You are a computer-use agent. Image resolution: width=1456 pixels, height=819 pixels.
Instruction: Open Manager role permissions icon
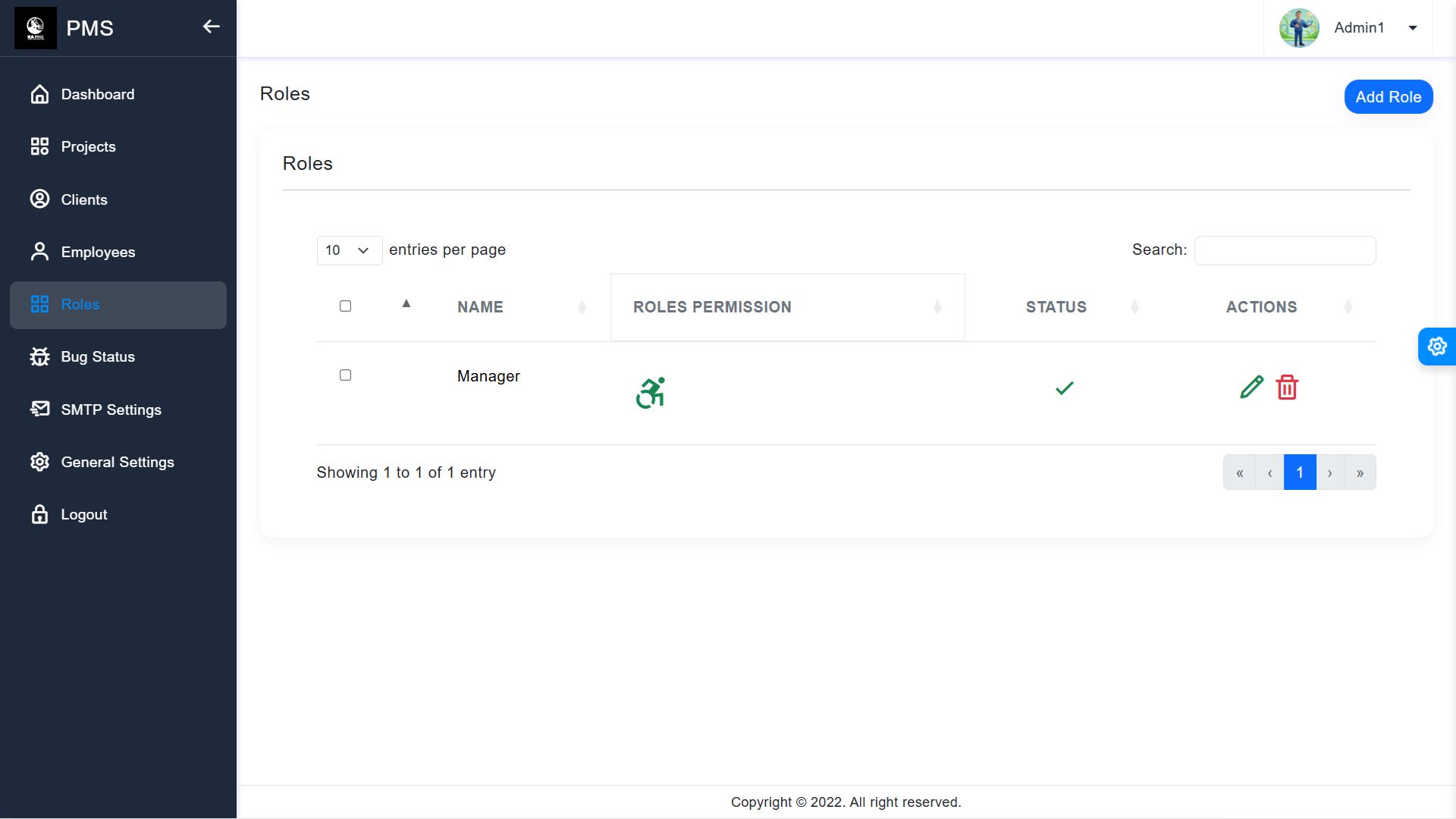click(x=650, y=393)
